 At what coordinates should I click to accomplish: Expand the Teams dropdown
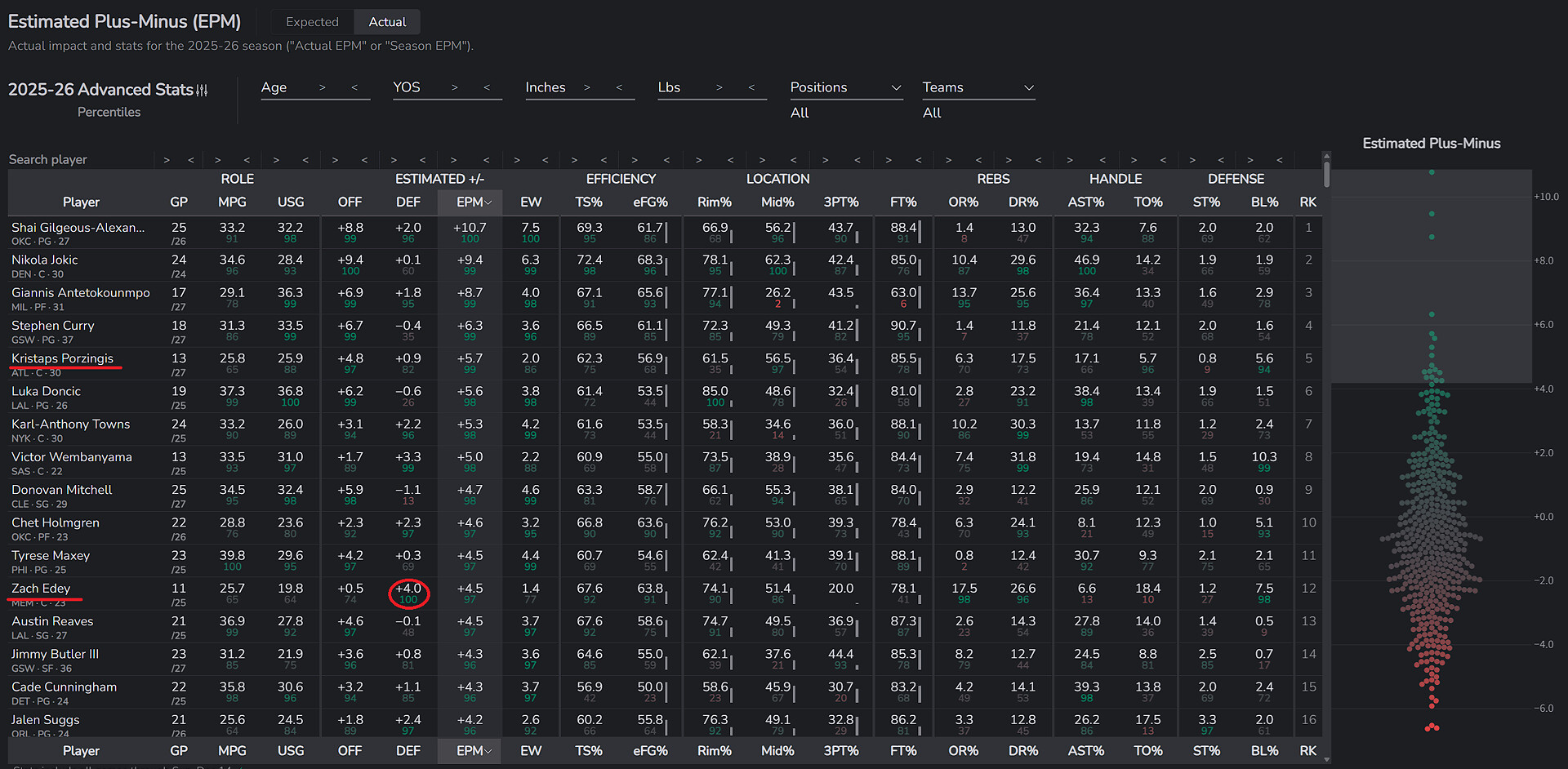(x=978, y=87)
